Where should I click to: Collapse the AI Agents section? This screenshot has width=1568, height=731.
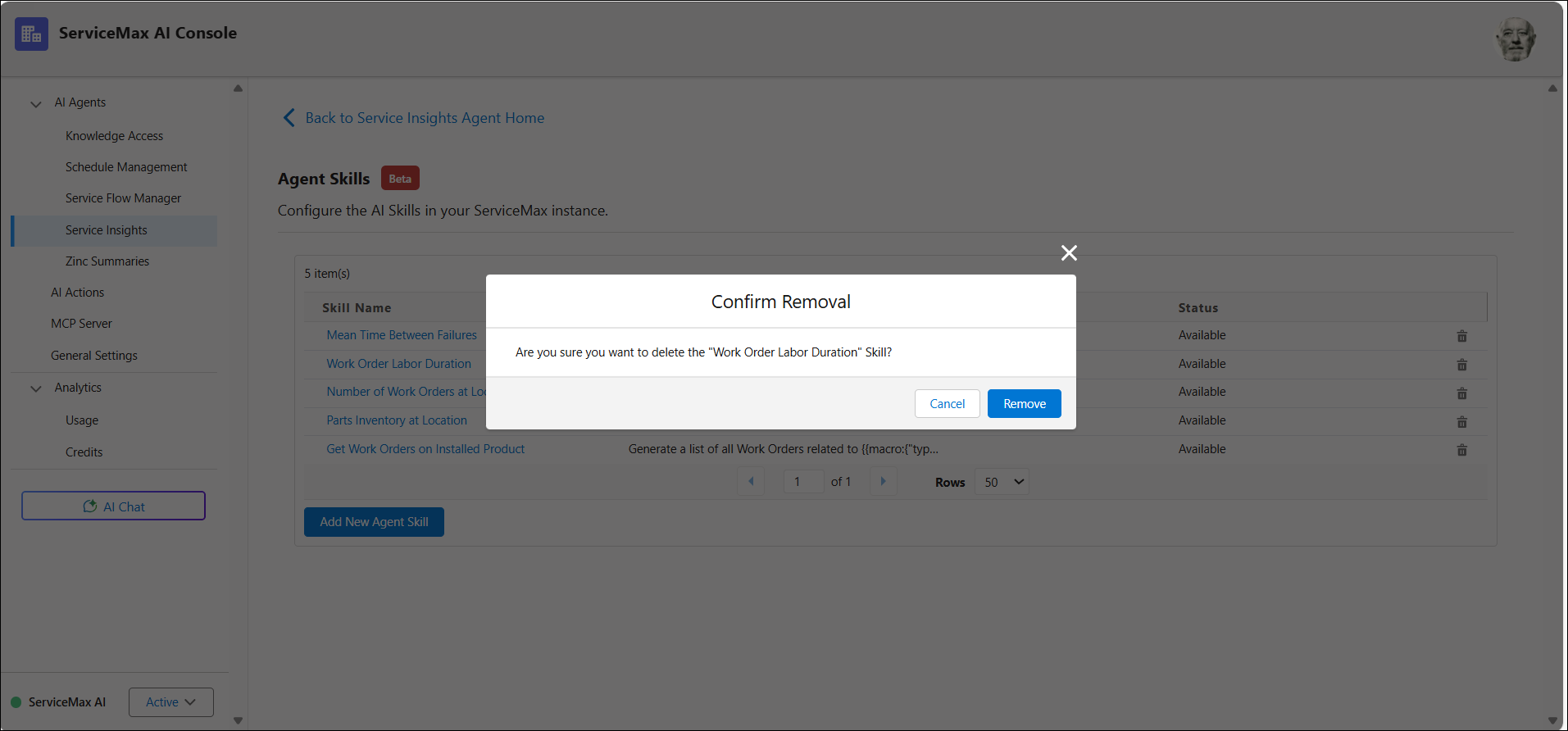[36, 103]
